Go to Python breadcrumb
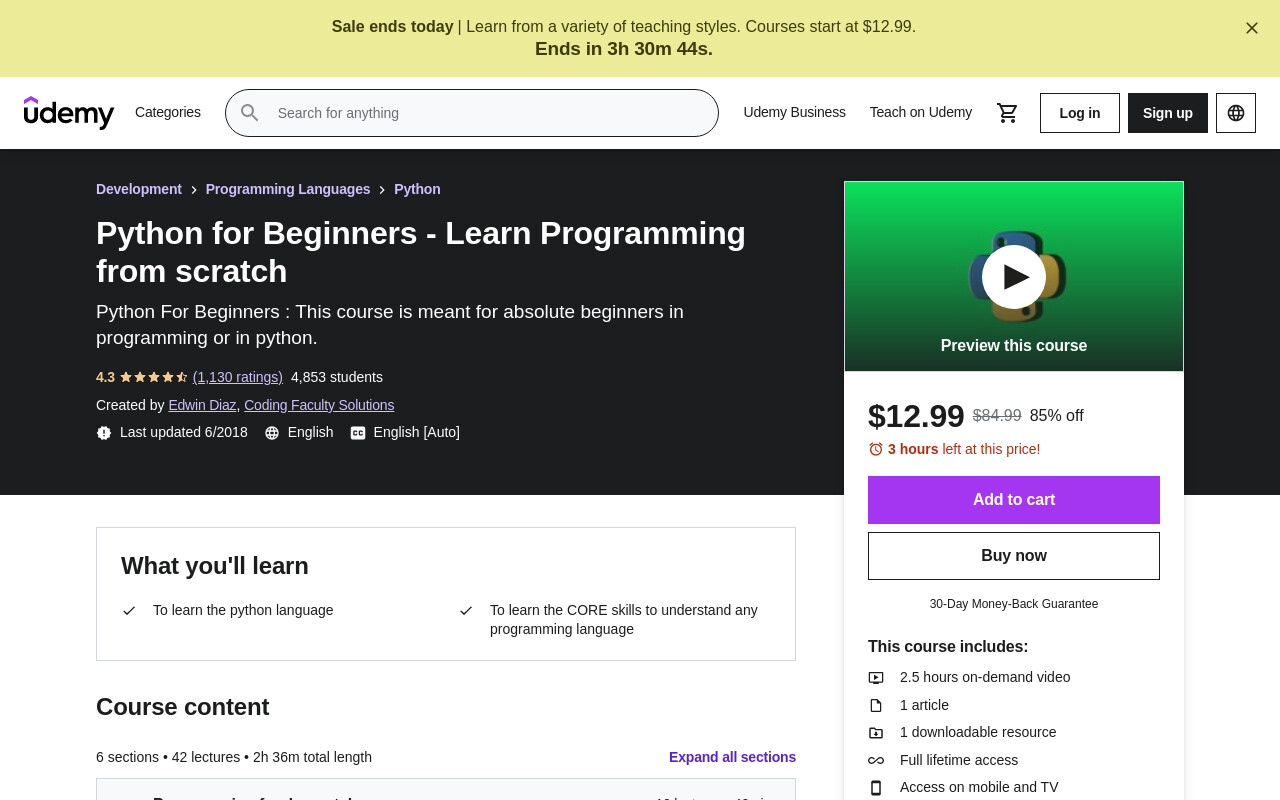1280x800 pixels. tap(417, 189)
